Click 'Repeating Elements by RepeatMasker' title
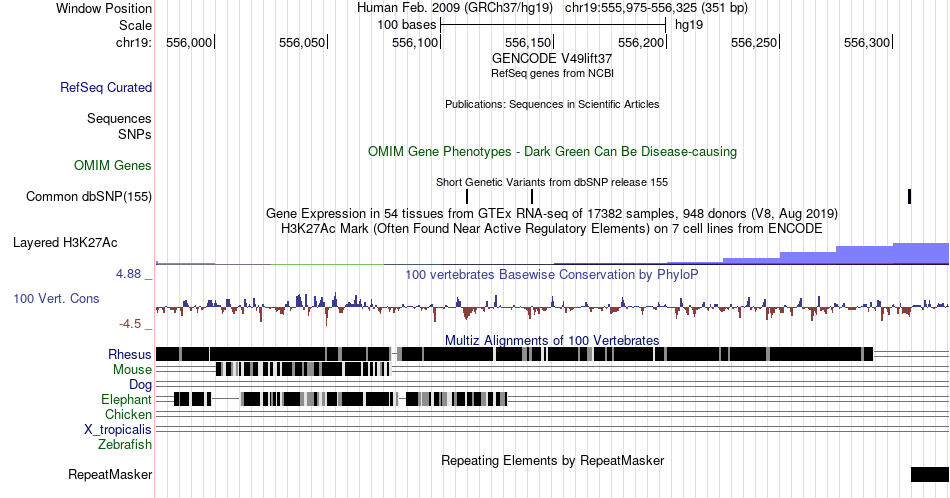950x498 pixels. [x=552, y=460]
